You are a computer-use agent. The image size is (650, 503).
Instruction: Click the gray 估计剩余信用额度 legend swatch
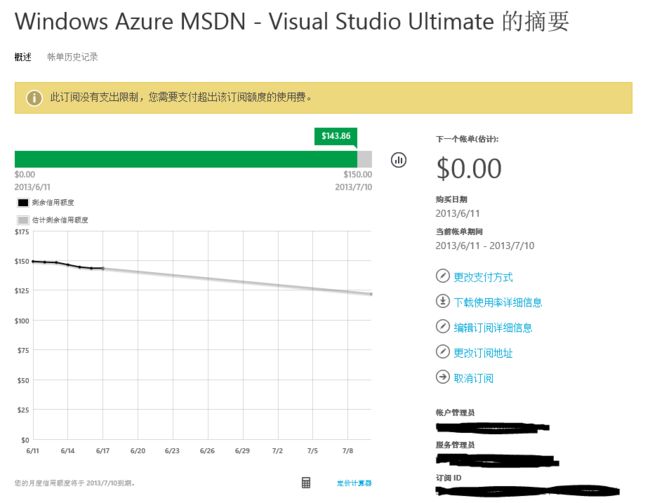[x=23, y=220]
